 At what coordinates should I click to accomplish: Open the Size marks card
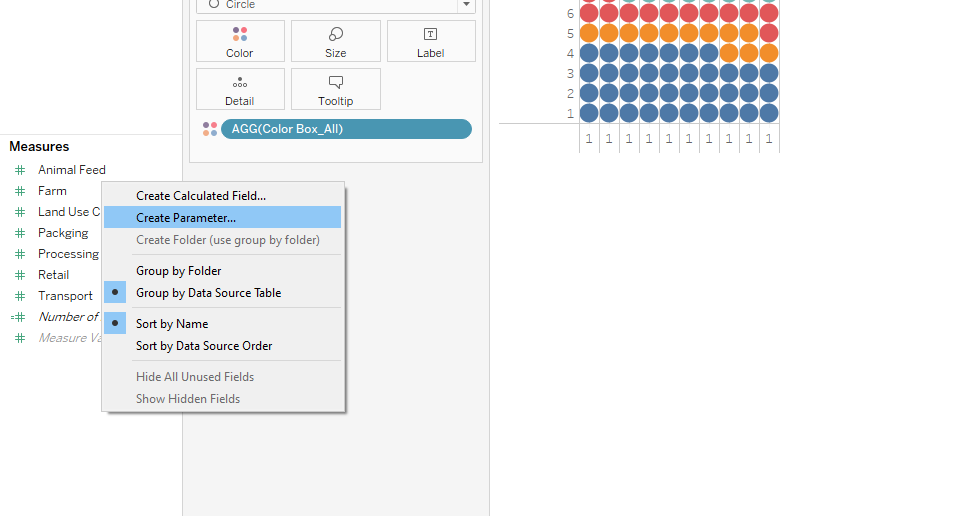pyautogui.click(x=335, y=41)
